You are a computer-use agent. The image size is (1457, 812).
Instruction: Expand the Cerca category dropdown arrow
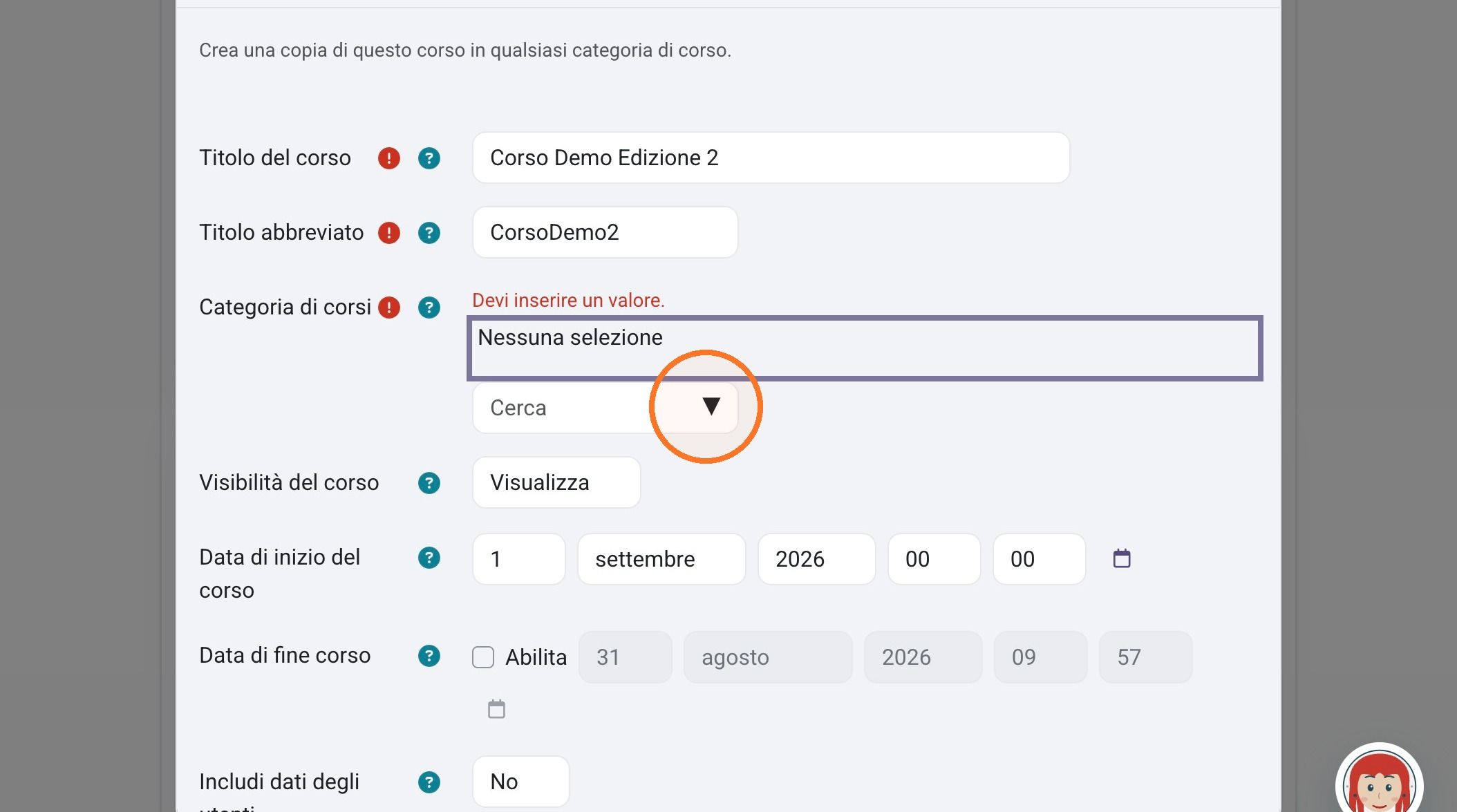tap(711, 406)
